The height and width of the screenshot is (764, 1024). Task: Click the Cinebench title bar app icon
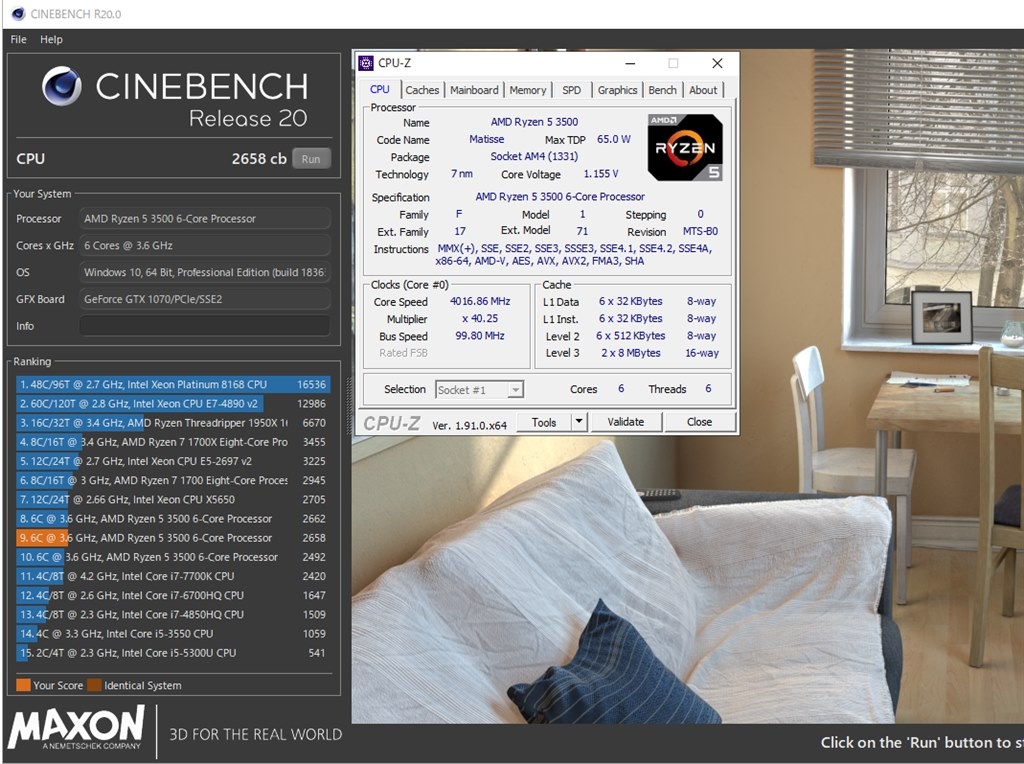point(17,14)
